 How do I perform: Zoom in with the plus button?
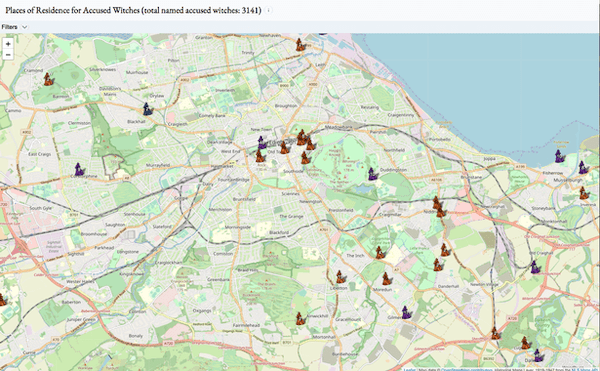click(8, 44)
